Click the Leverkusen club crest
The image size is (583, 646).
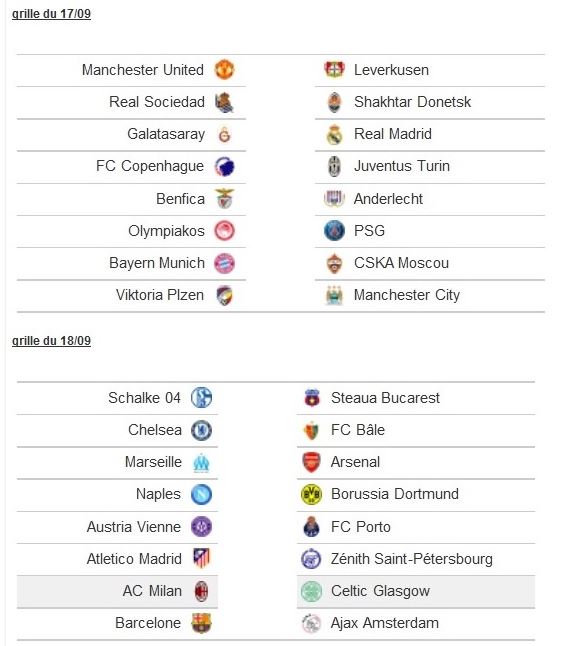coord(334,69)
